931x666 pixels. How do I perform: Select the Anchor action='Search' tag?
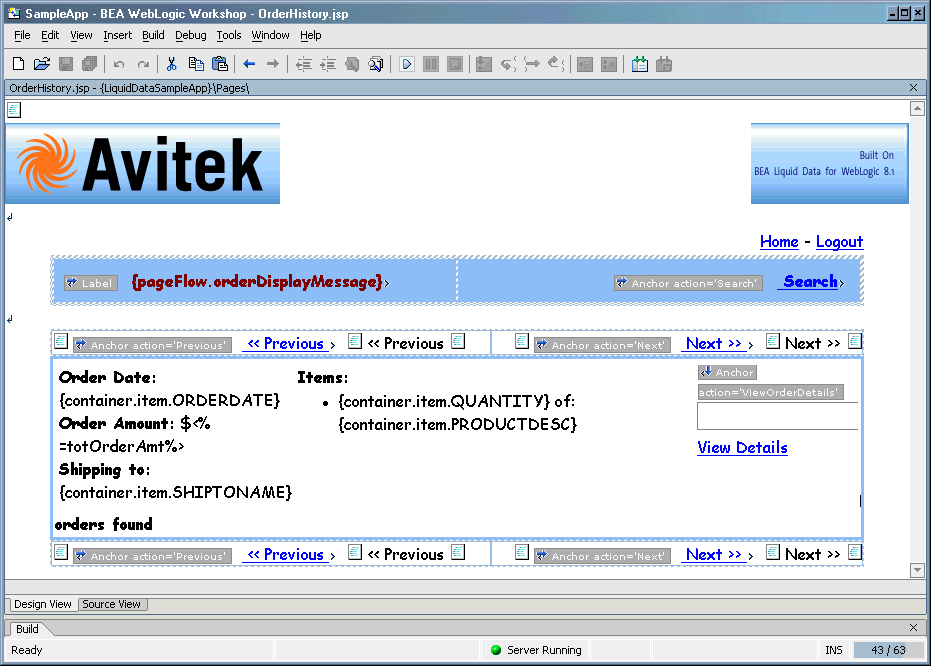pyautogui.click(x=688, y=283)
